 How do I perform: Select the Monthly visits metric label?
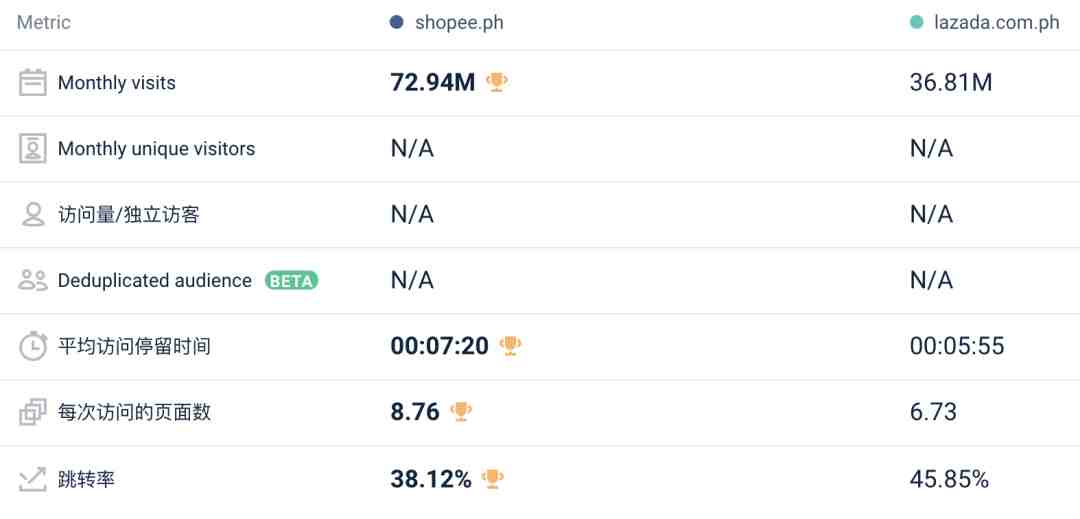click(x=116, y=83)
